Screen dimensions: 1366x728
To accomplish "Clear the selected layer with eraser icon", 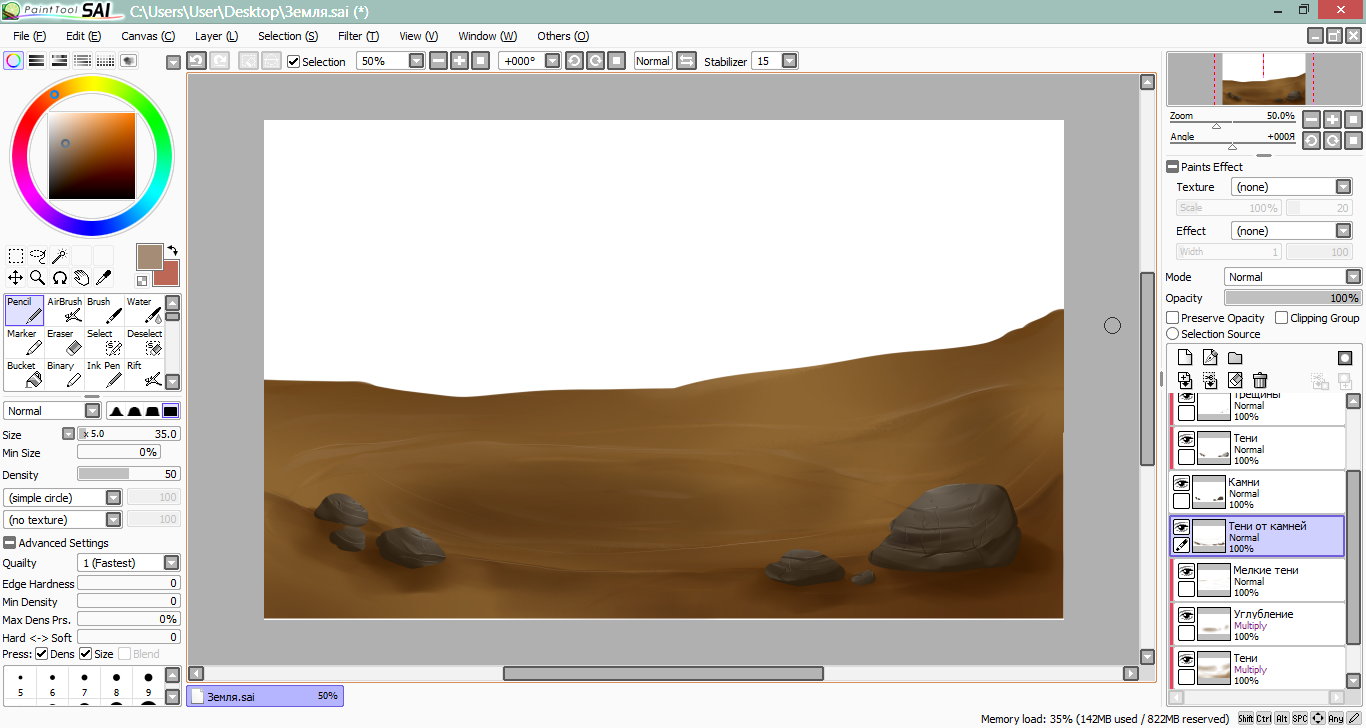I will (1235, 380).
